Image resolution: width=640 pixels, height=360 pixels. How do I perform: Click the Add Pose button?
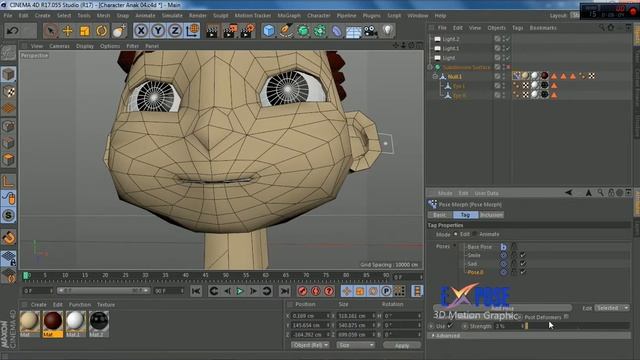tap(502, 308)
